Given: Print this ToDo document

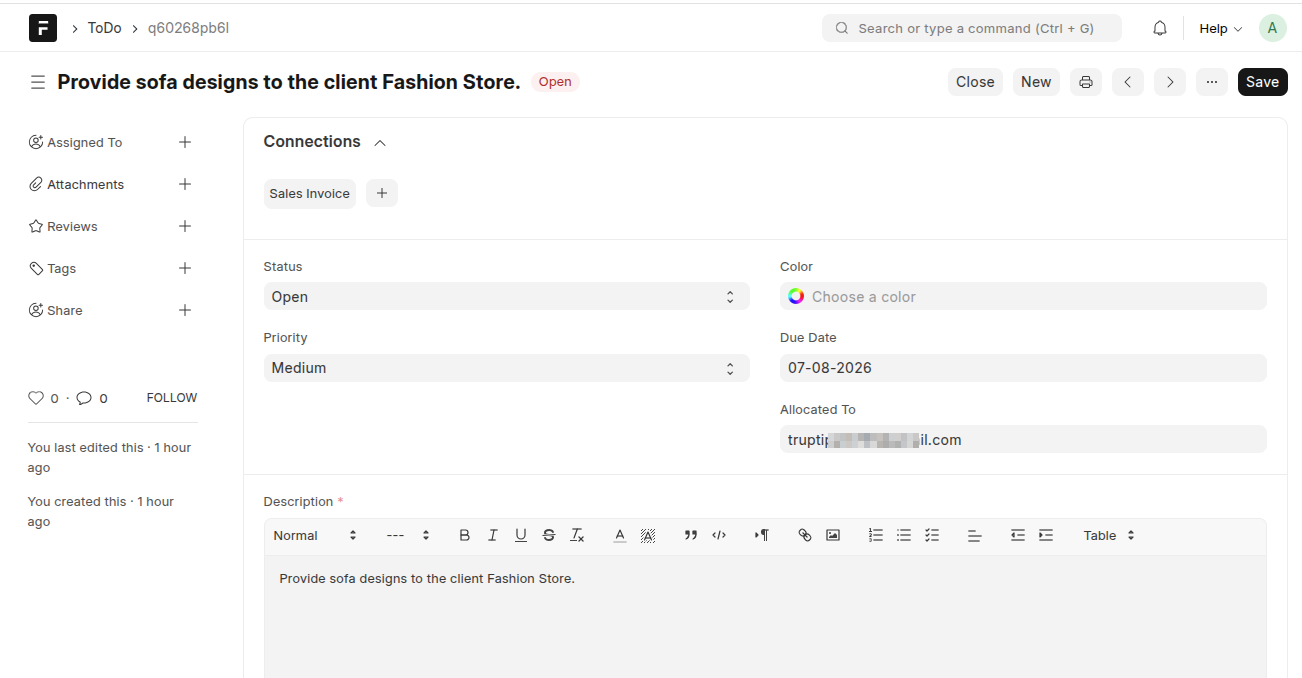Looking at the screenshot, I should (1086, 82).
